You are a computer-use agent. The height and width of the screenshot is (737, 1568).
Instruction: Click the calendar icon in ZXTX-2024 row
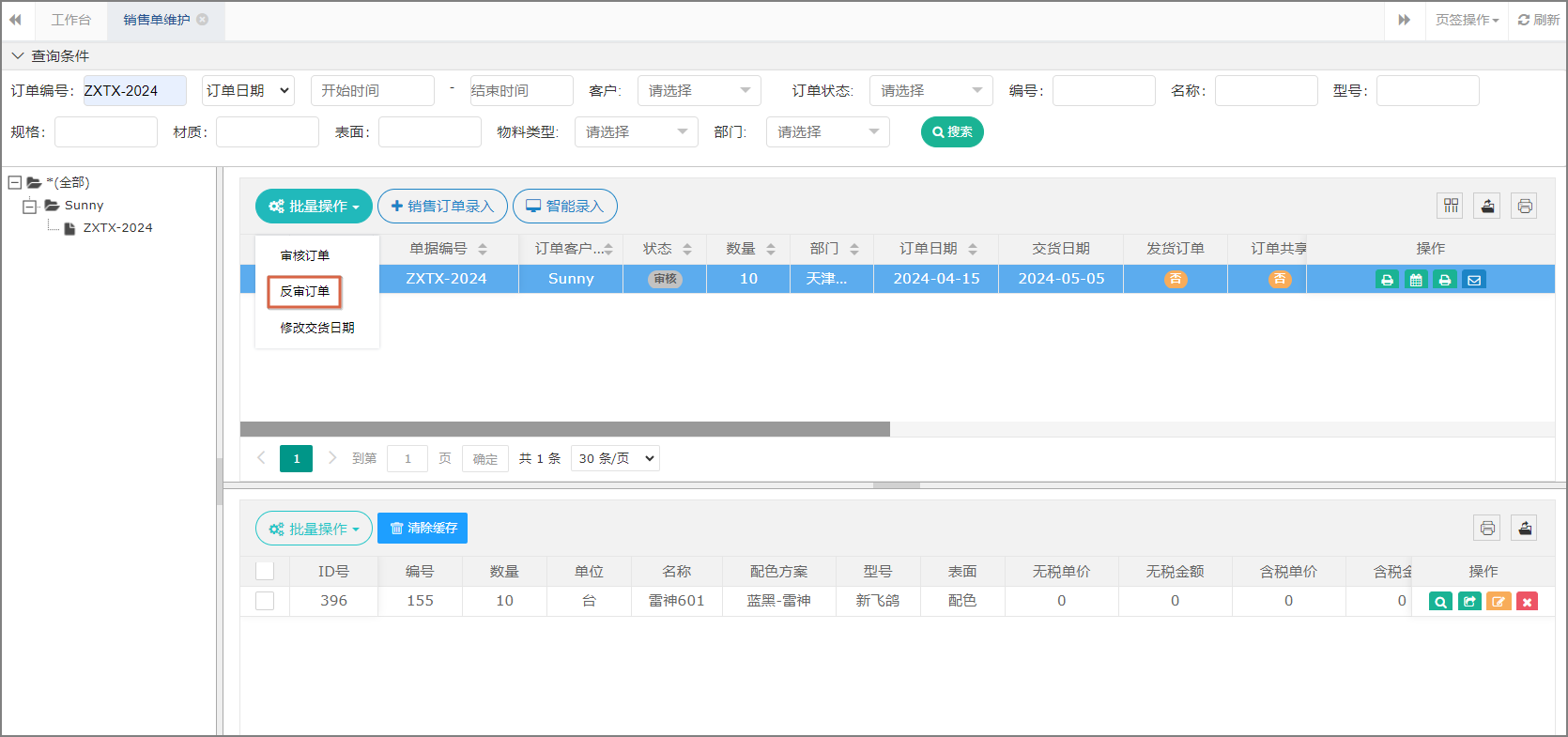[1416, 280]
